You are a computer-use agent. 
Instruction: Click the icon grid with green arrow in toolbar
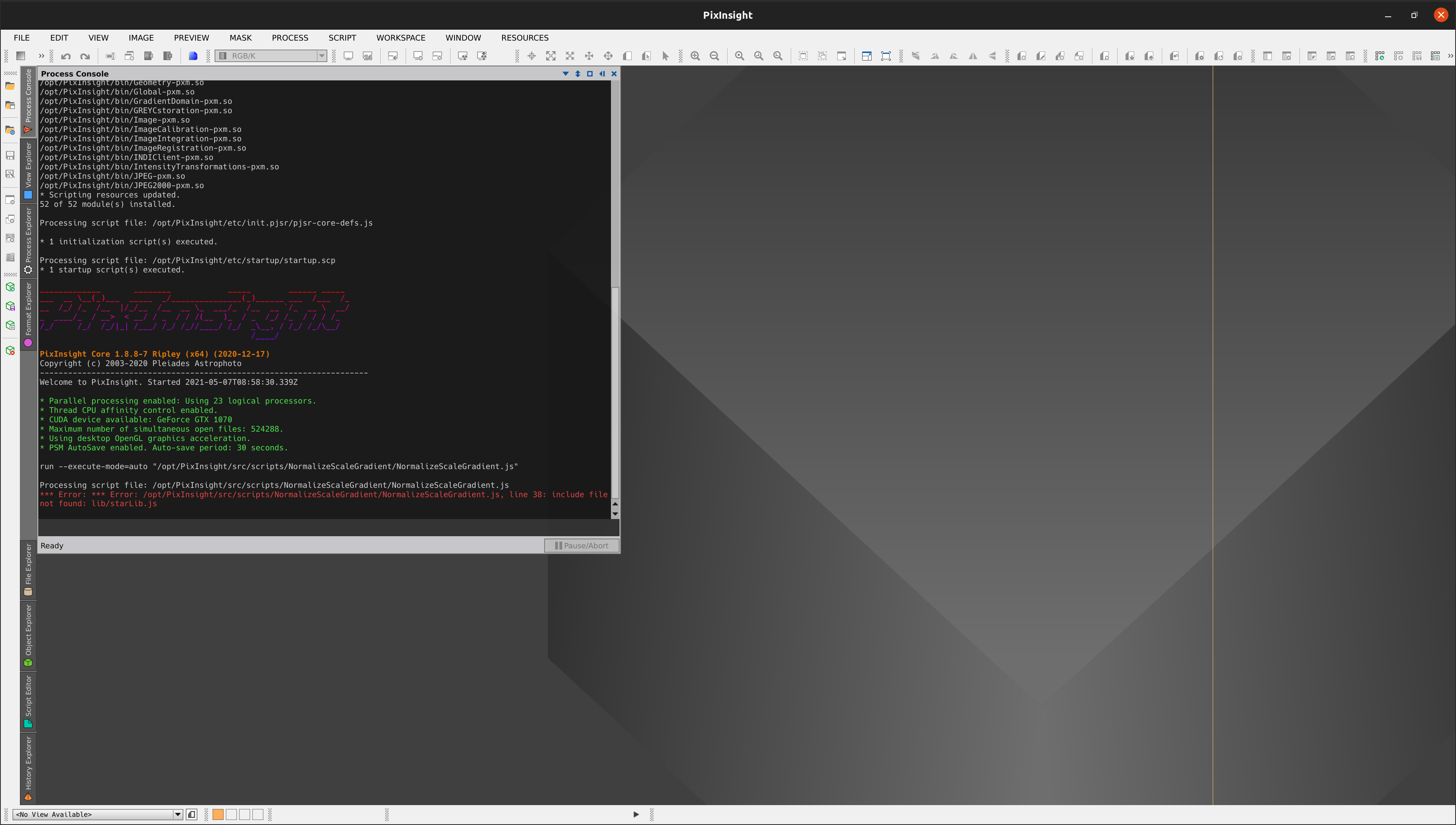tap(1380, 55)
